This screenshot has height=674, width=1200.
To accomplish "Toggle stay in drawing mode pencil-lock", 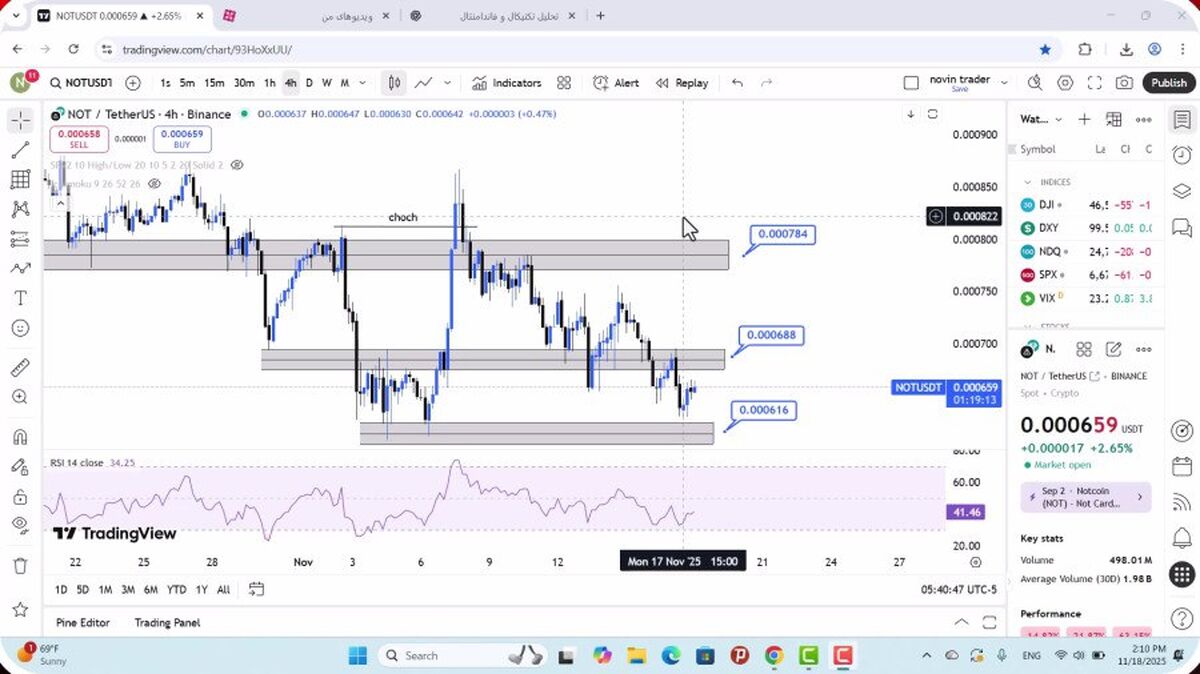I will click(x=20, y=466).
